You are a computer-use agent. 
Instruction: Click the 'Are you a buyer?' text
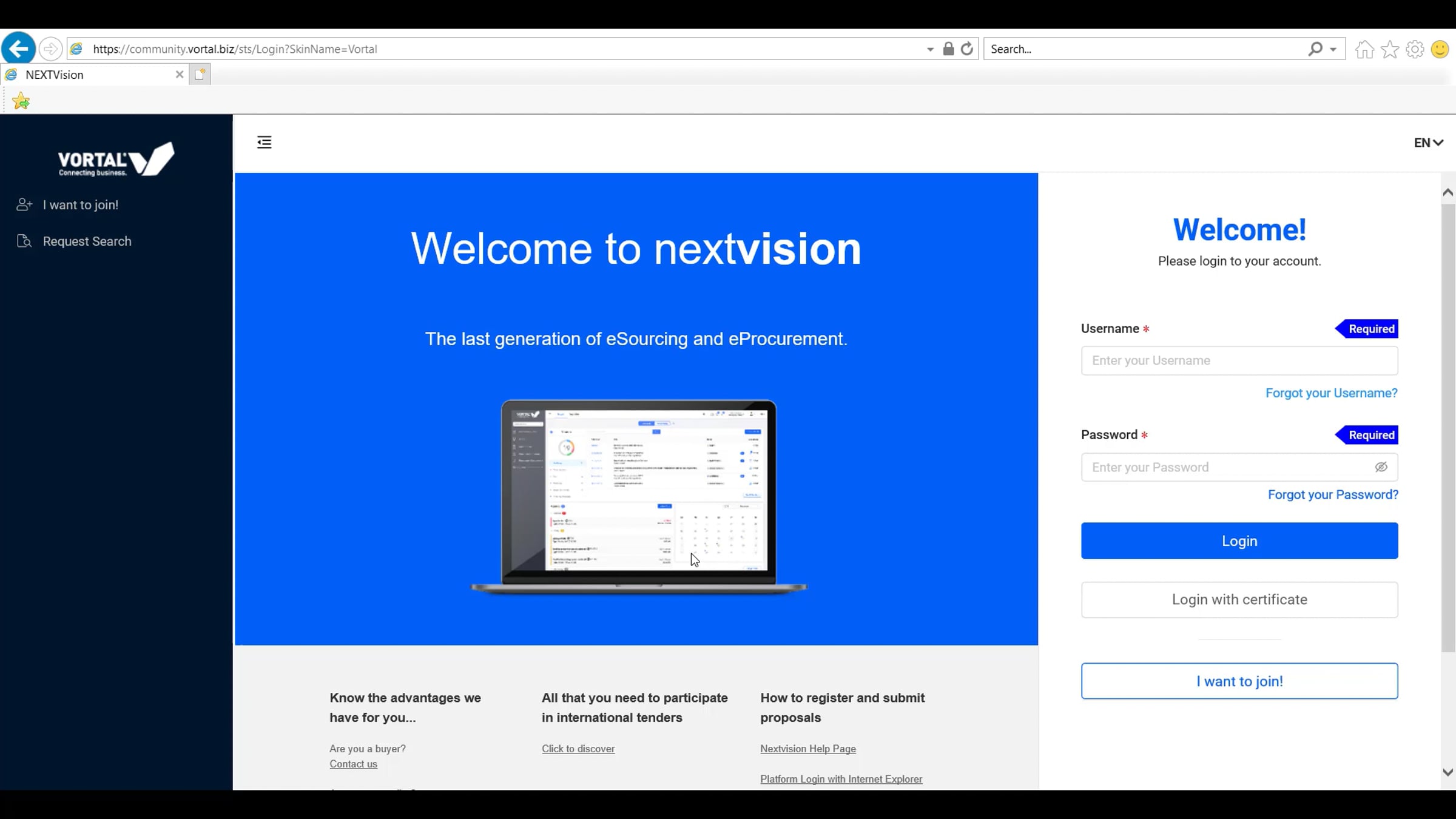[x=368, y=749]
